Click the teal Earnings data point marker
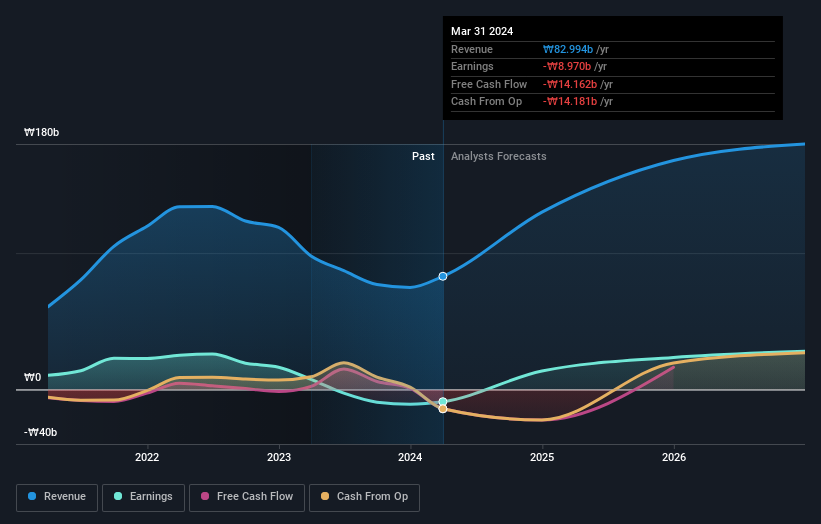Screen dimensions: 821x524 [x=443, y=402]
